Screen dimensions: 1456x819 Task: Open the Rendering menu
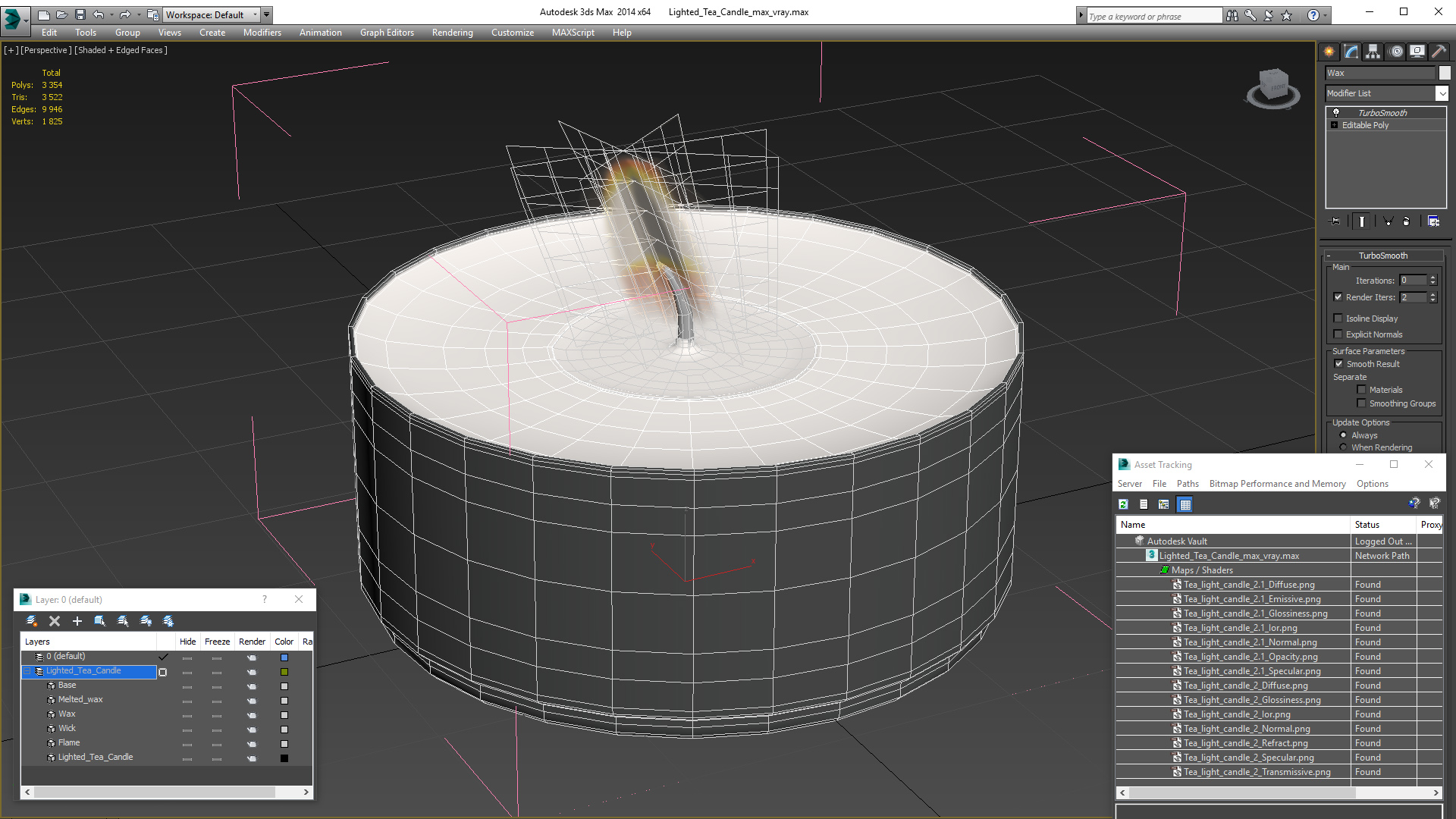451,32
